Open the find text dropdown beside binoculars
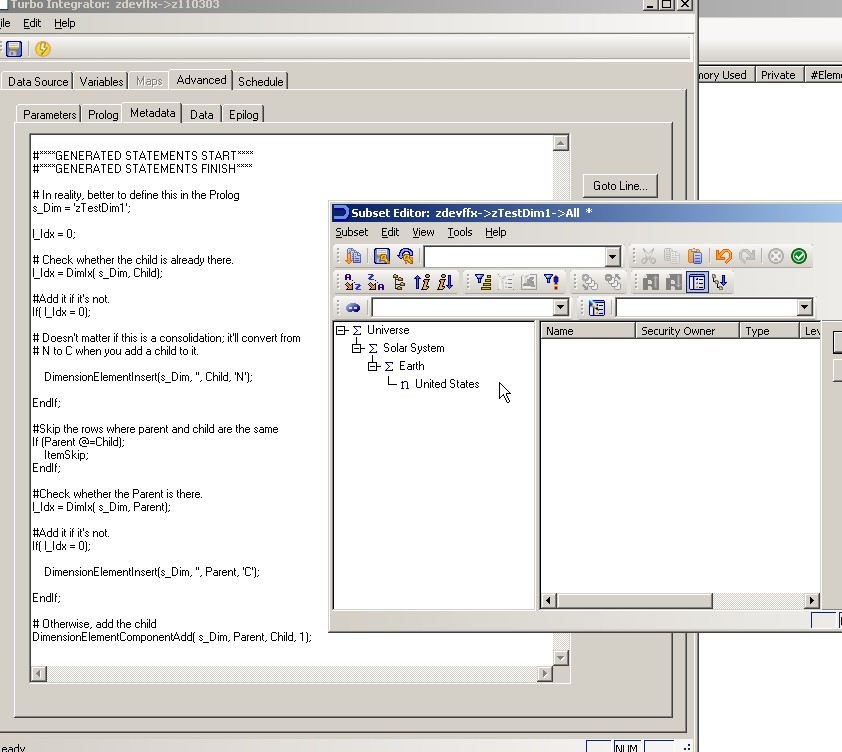The height and width of the screenshot is (752, 842). pos(561,307)
